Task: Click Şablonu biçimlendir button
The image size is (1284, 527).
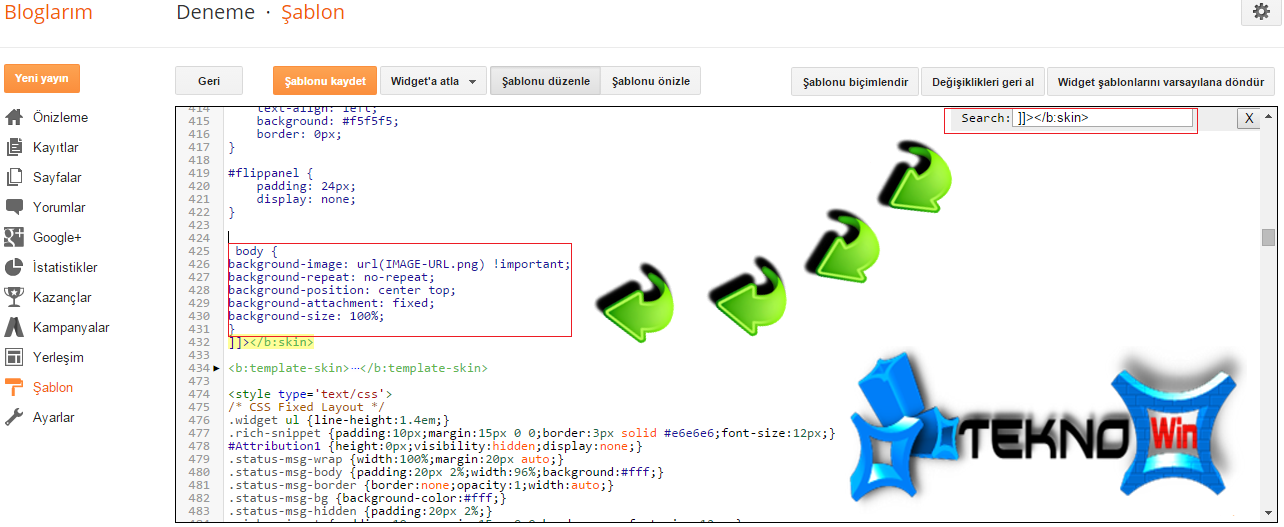Action: point(855,82)
